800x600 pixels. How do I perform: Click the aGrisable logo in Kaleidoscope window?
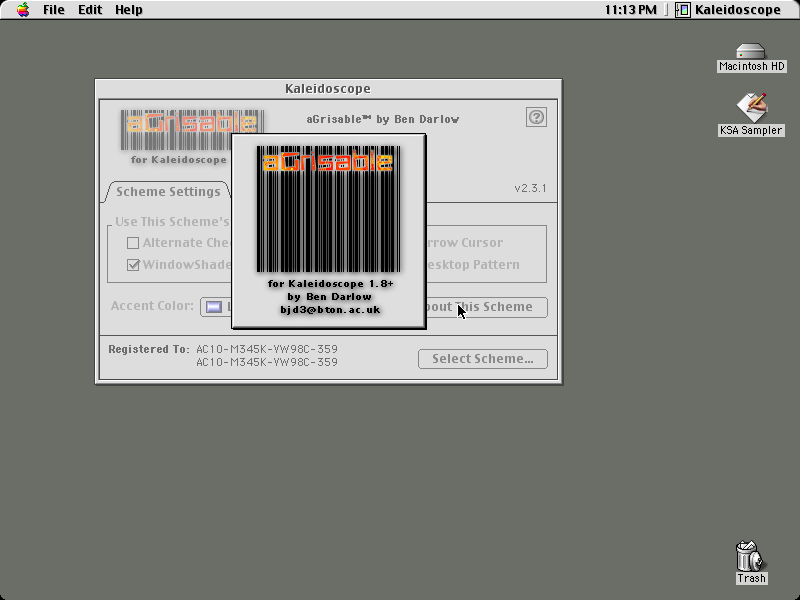point(192,130)
